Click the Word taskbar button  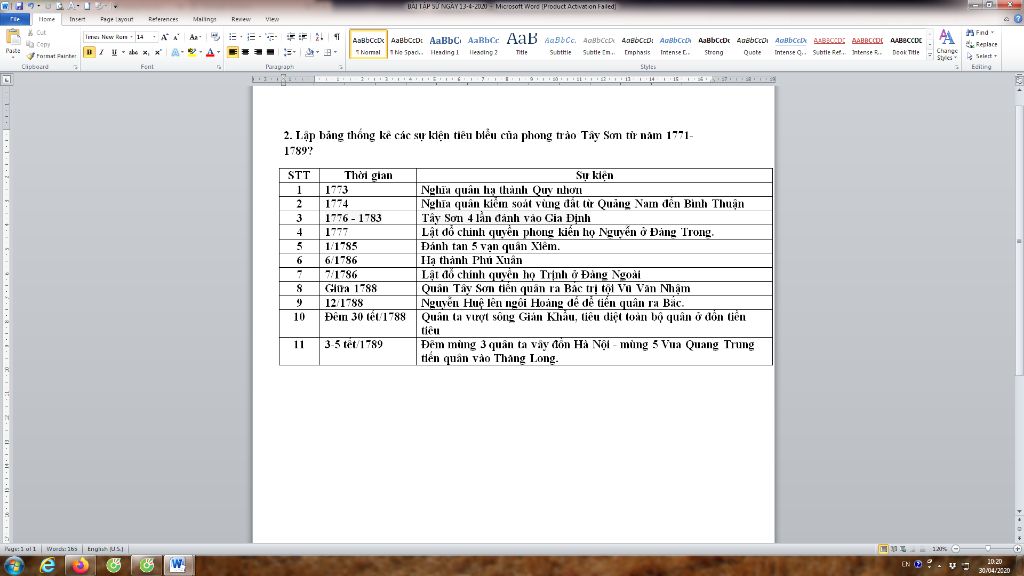coord(177,566)
